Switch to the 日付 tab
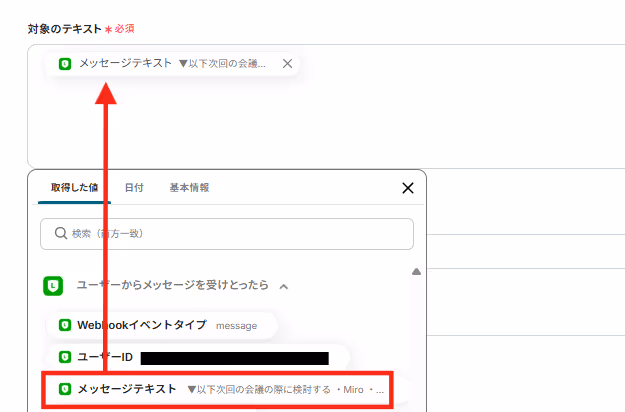This screenshot has height=412, width=625. point(134,188)
